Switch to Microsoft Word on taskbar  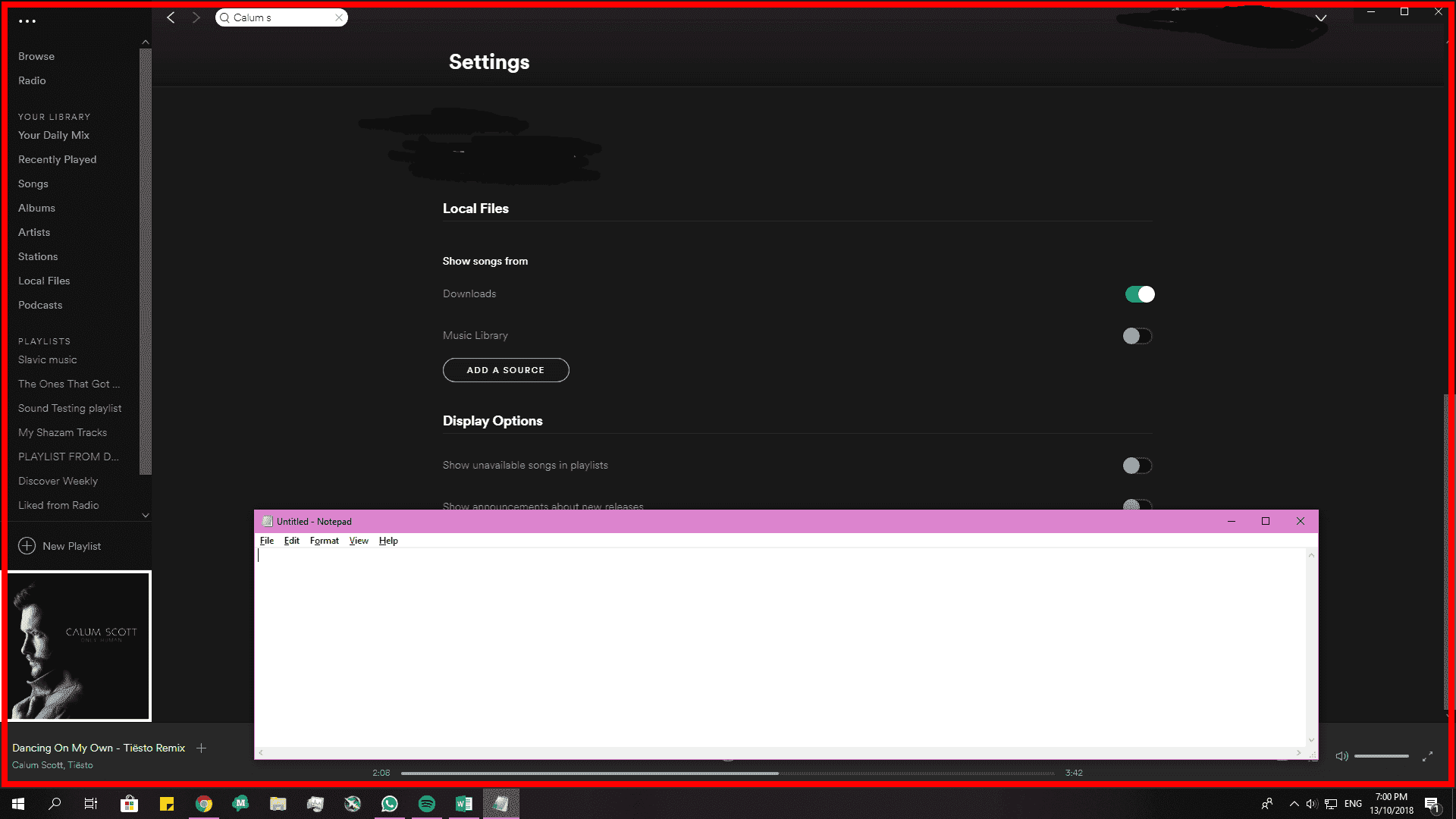464,804
